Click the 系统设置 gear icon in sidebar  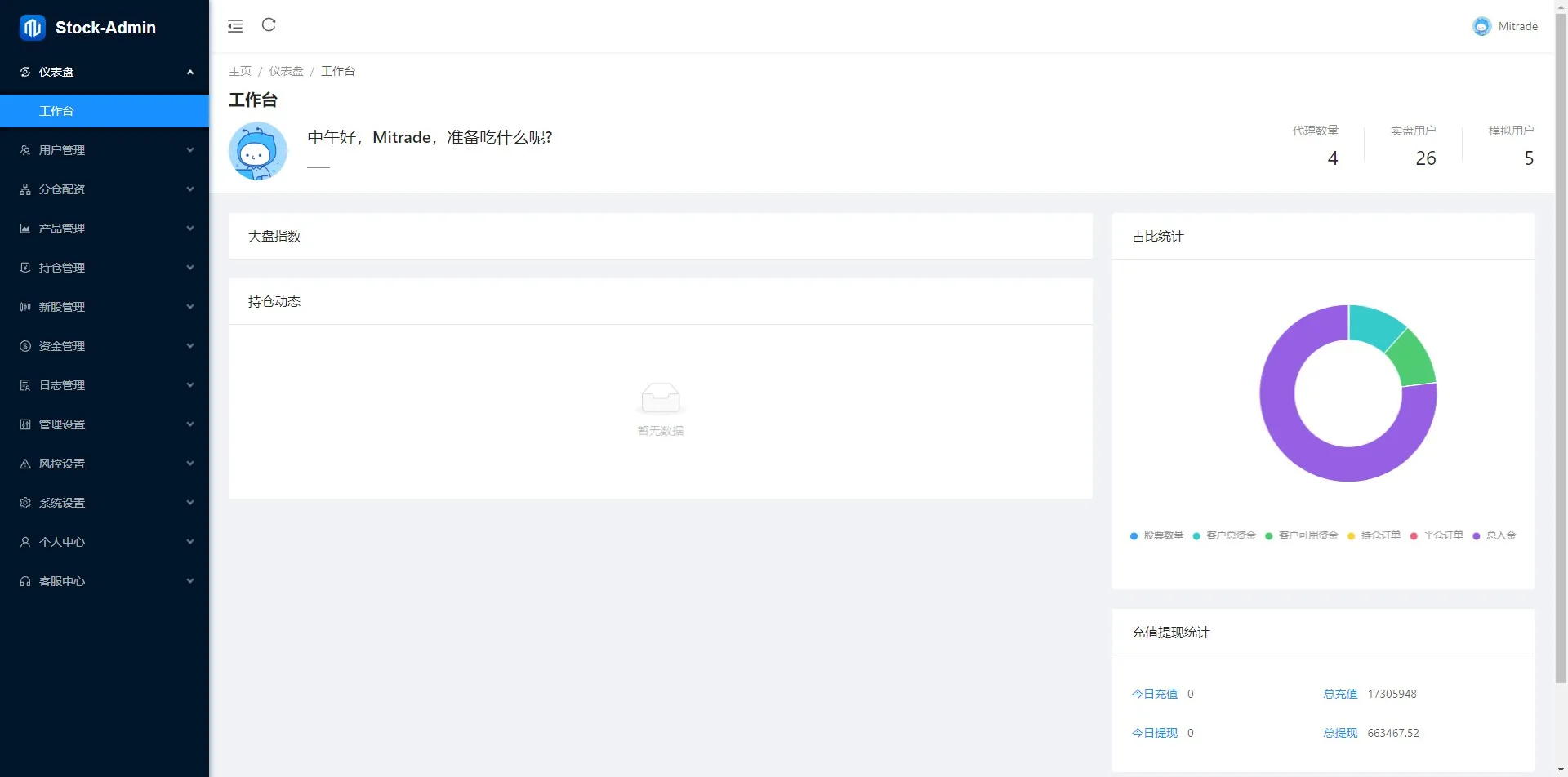25,503
